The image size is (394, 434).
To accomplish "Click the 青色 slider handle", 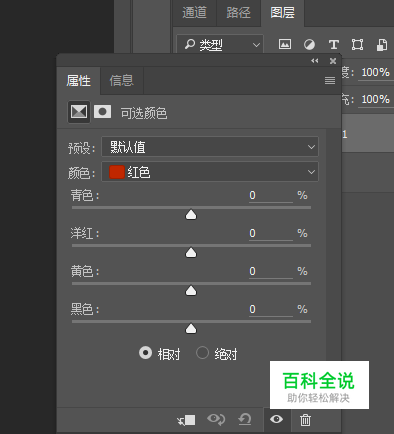I will coord(191,215).
